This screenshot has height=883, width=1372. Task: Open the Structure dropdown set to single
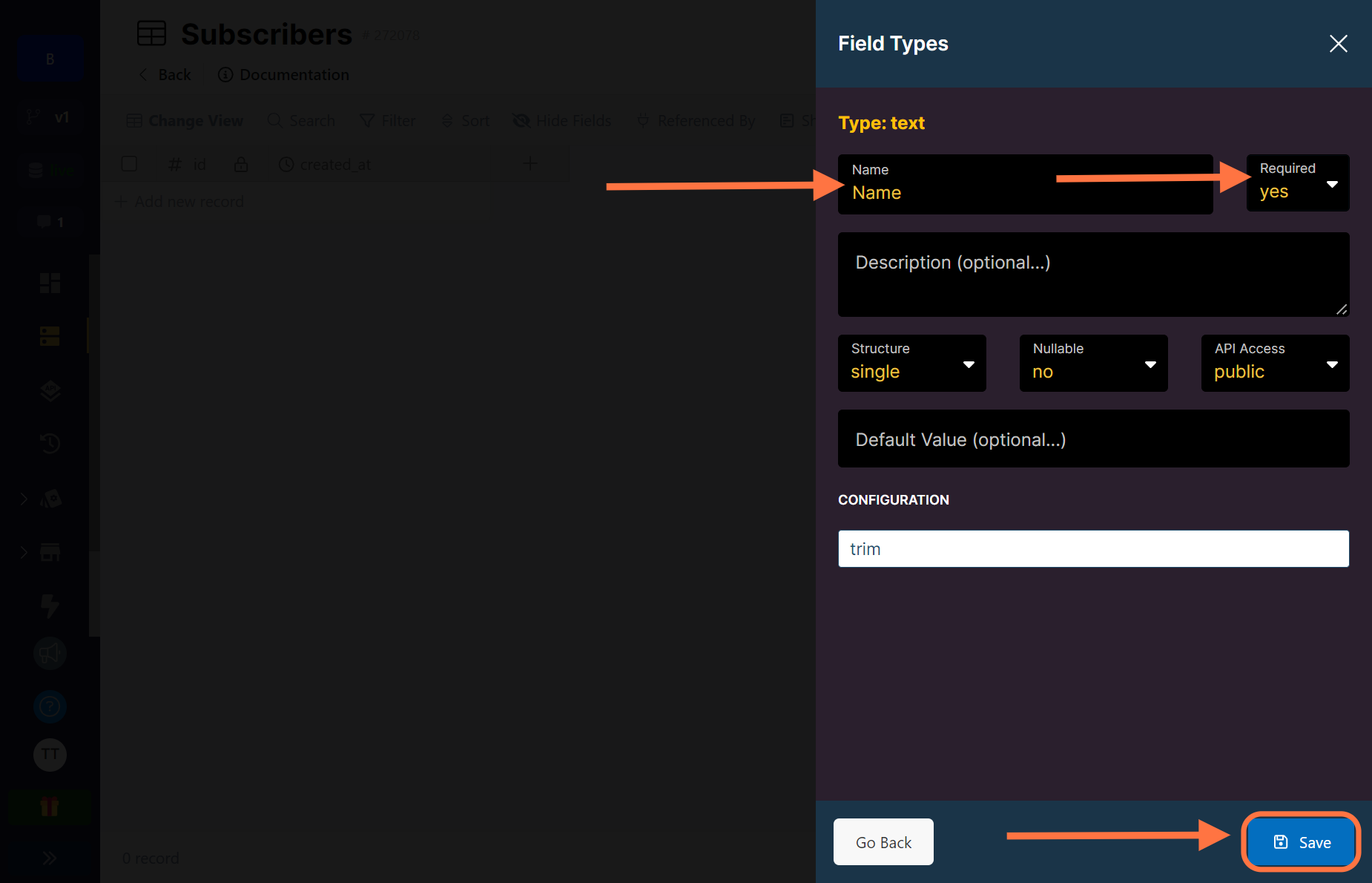911,363
